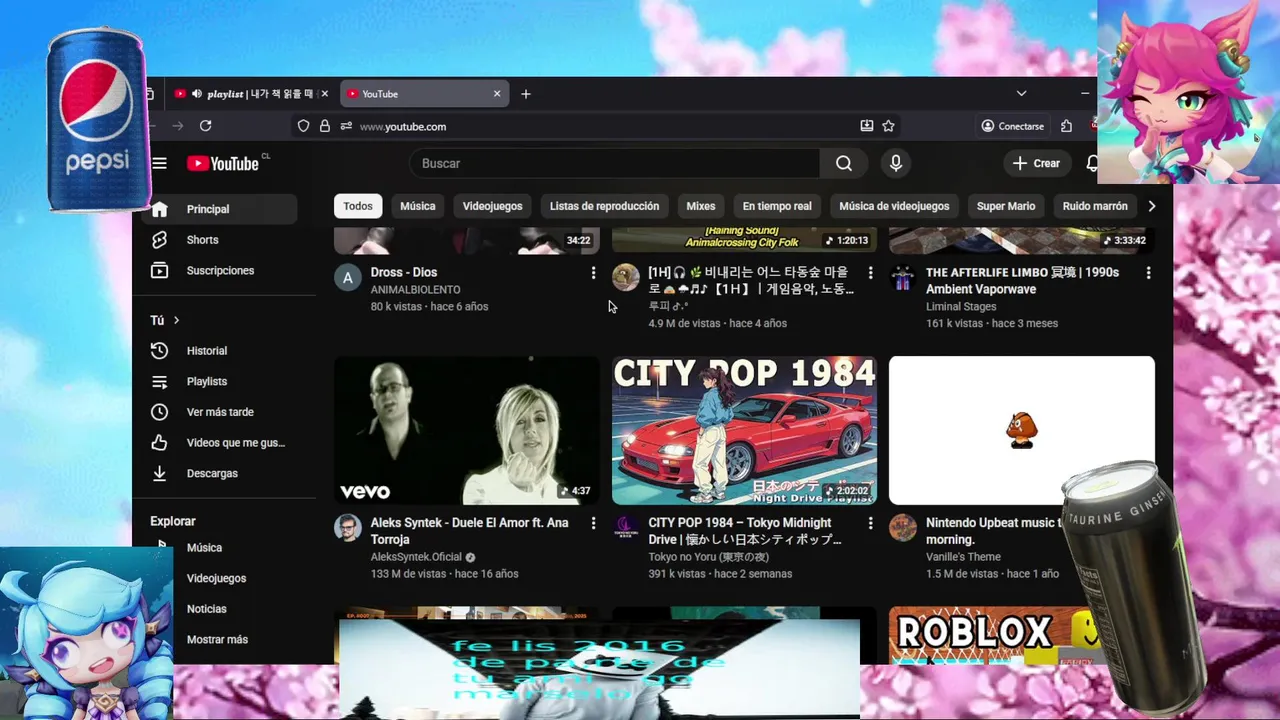Open Liminal Stages channel link
Viewport: 1280px width, 720px height.
961,306
